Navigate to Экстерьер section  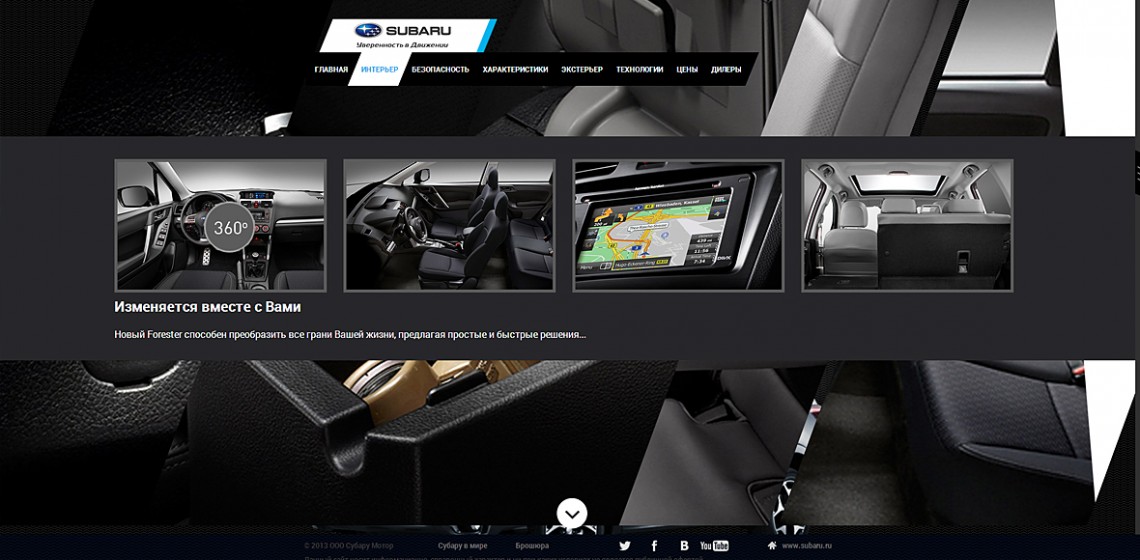[x=582, y=70]
